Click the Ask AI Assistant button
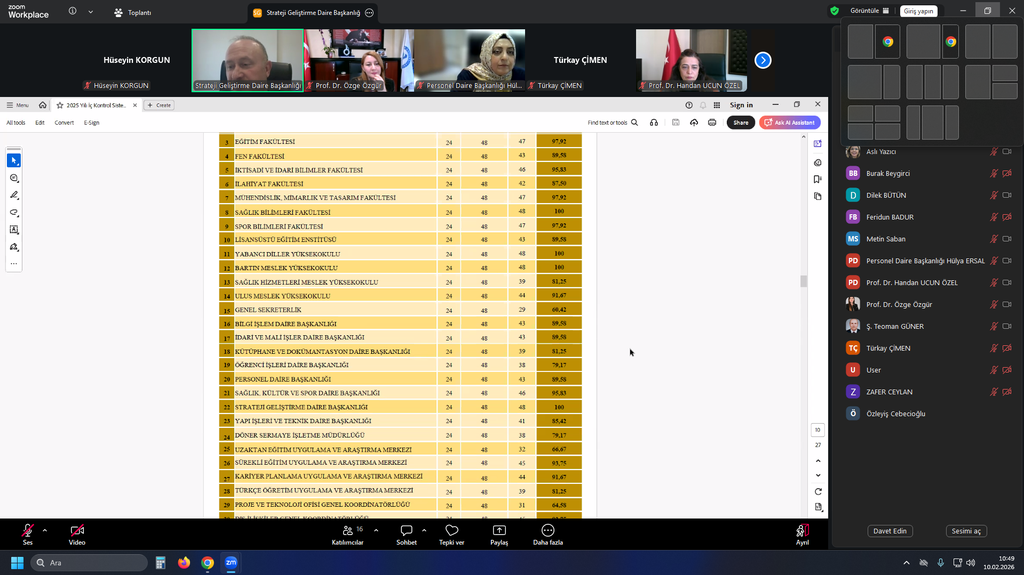This screenshot has height=575, width=1024. (x=790, y=122)
